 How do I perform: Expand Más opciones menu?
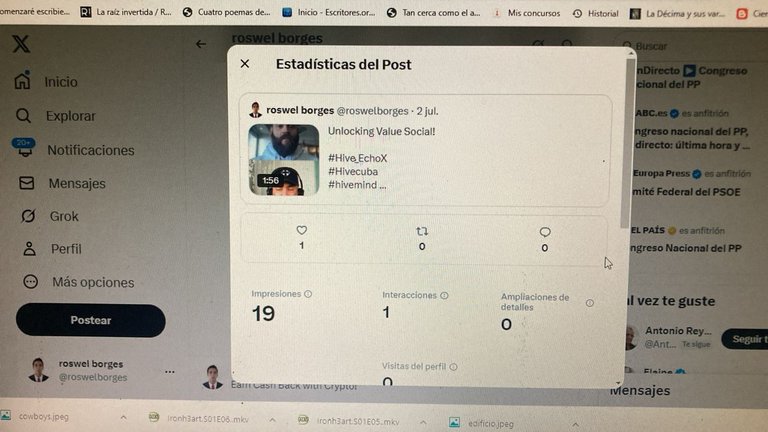[x=78, y=282]
